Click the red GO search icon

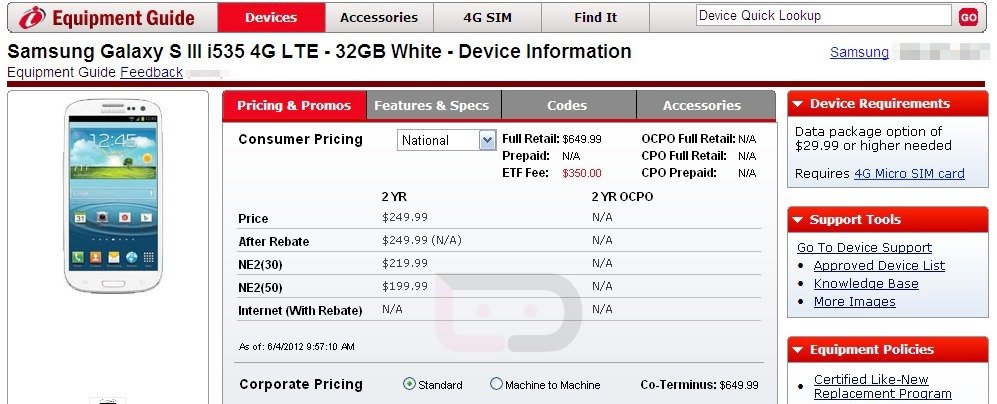point(968,17)
